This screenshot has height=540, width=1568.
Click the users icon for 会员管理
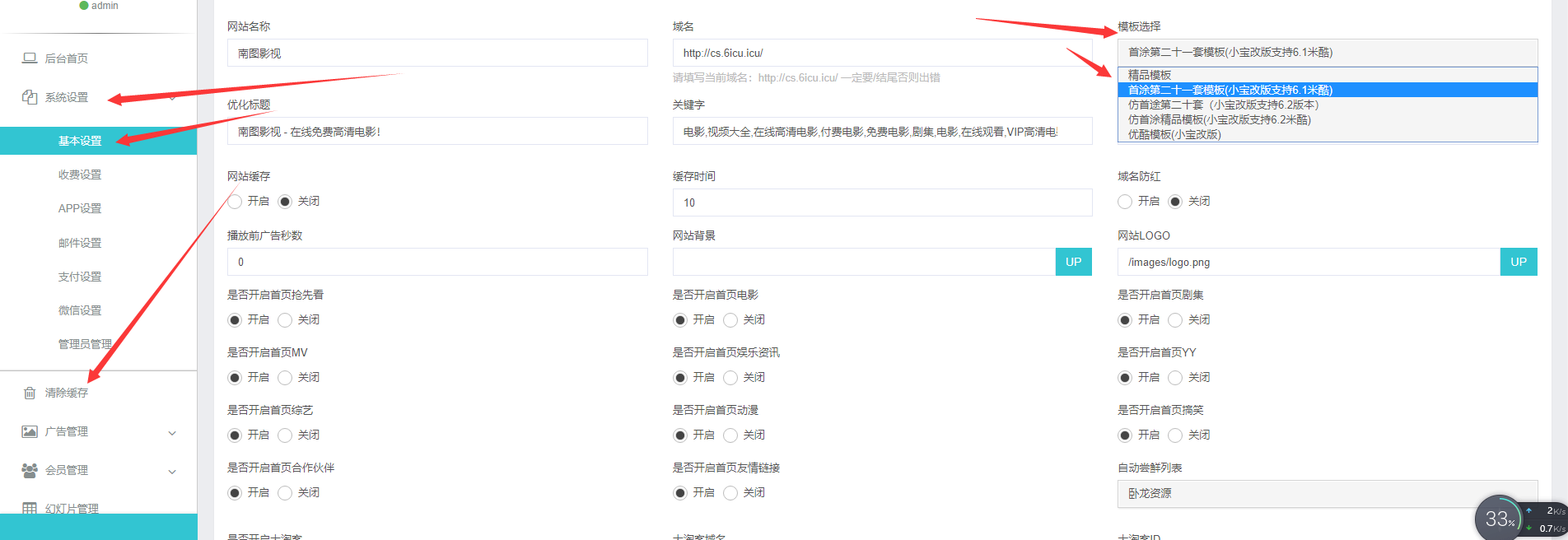[30, 471]
